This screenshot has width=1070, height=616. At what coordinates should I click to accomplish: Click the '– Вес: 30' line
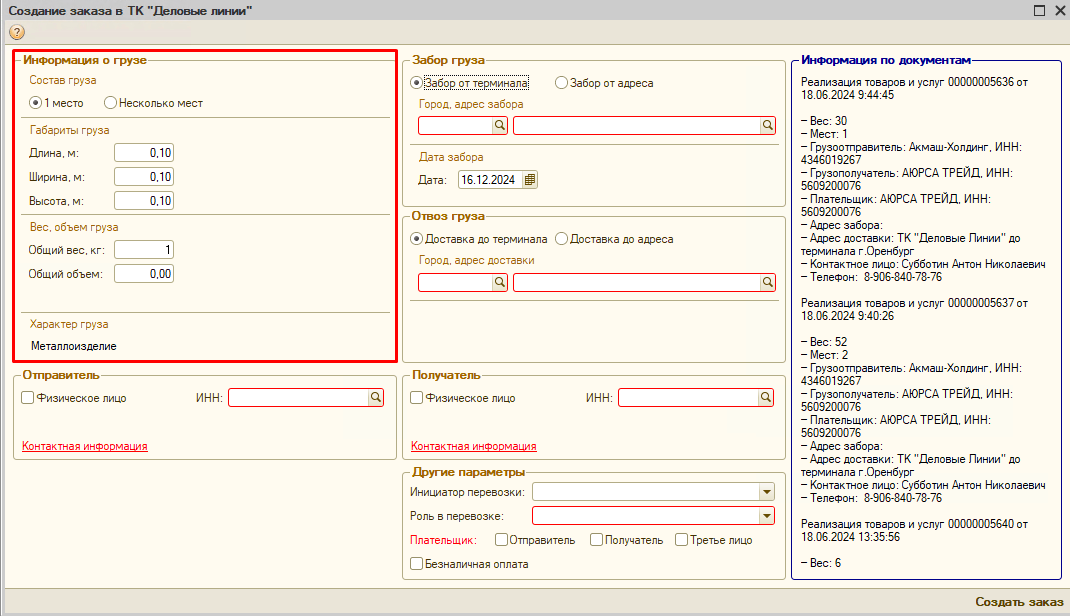click(x=824, y=121)
